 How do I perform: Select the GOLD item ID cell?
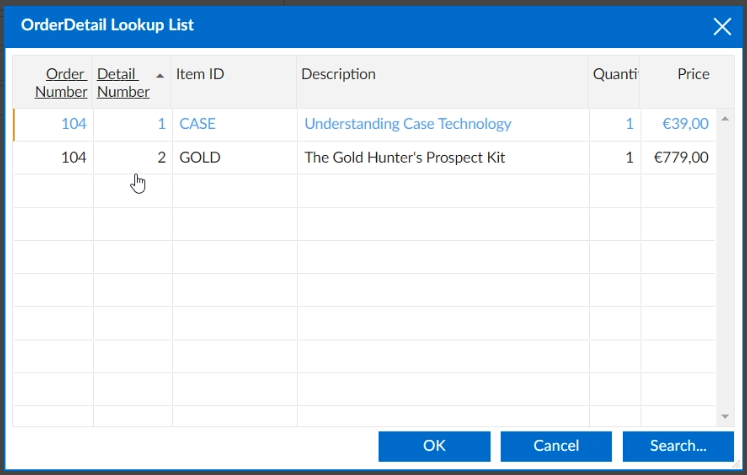[x=200, y=157]
